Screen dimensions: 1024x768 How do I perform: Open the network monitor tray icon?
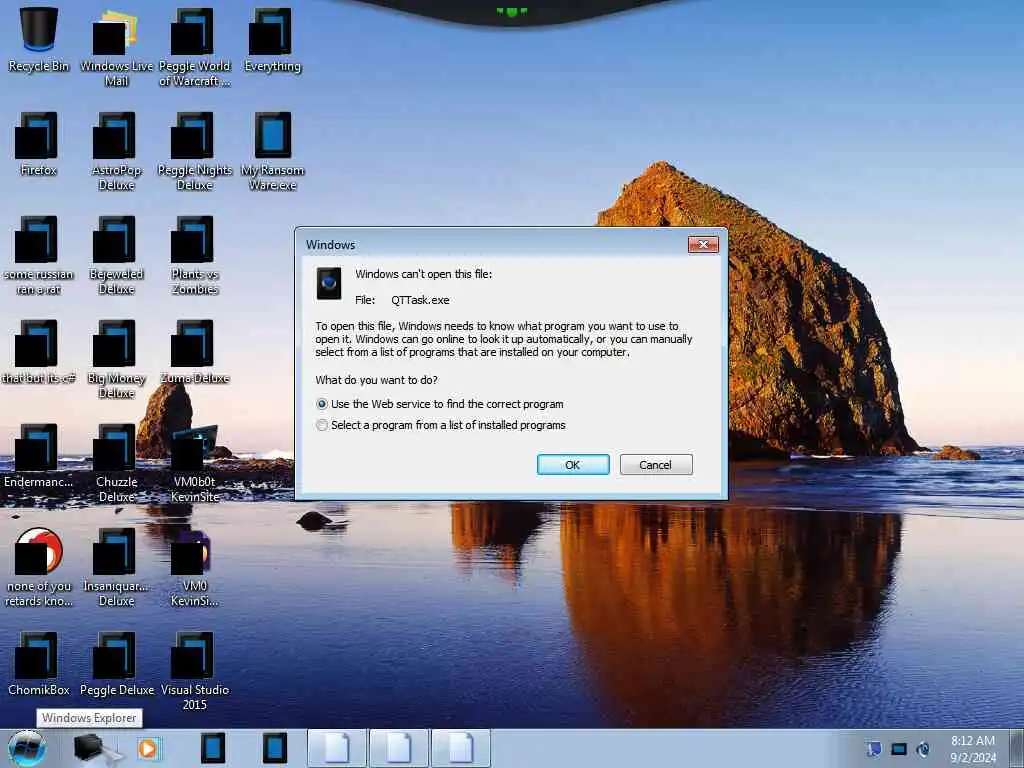(x=899, y=749)
